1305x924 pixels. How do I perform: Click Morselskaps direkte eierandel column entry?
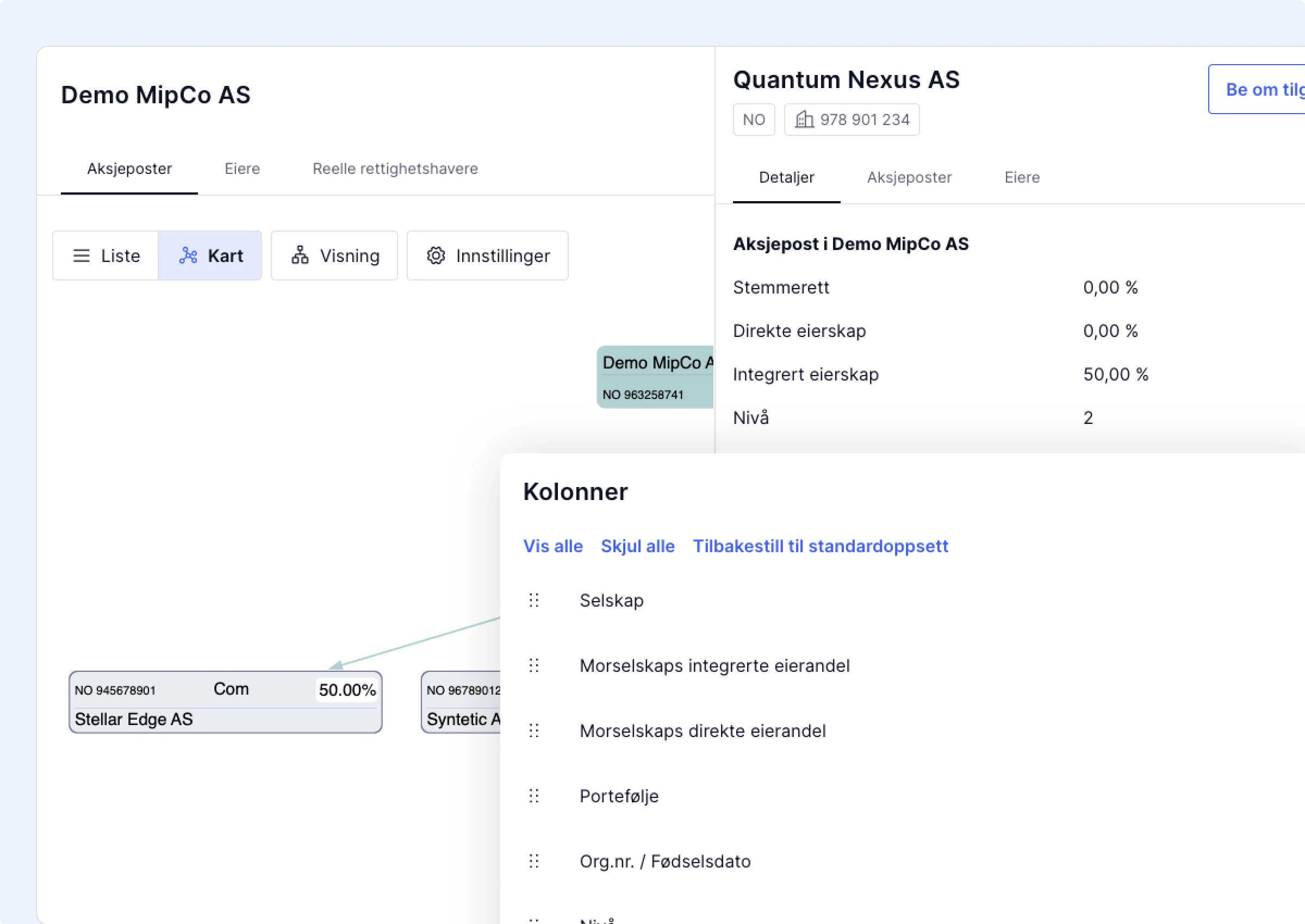pyautogui.click(x=703, y=731)
